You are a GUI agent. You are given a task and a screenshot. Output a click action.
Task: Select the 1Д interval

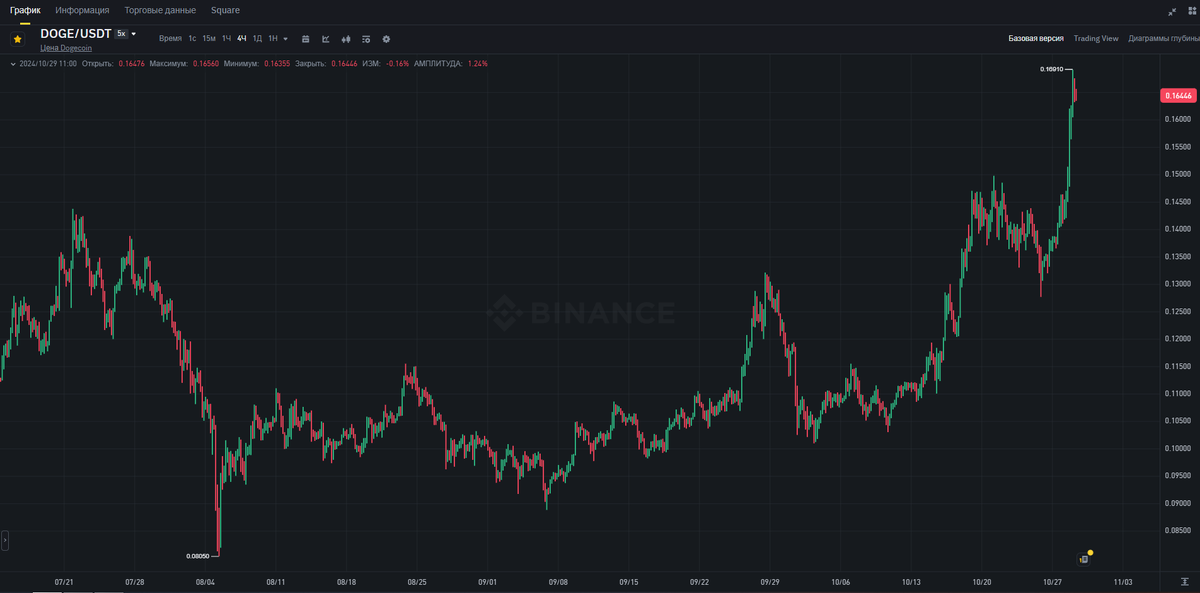point(257,38)
